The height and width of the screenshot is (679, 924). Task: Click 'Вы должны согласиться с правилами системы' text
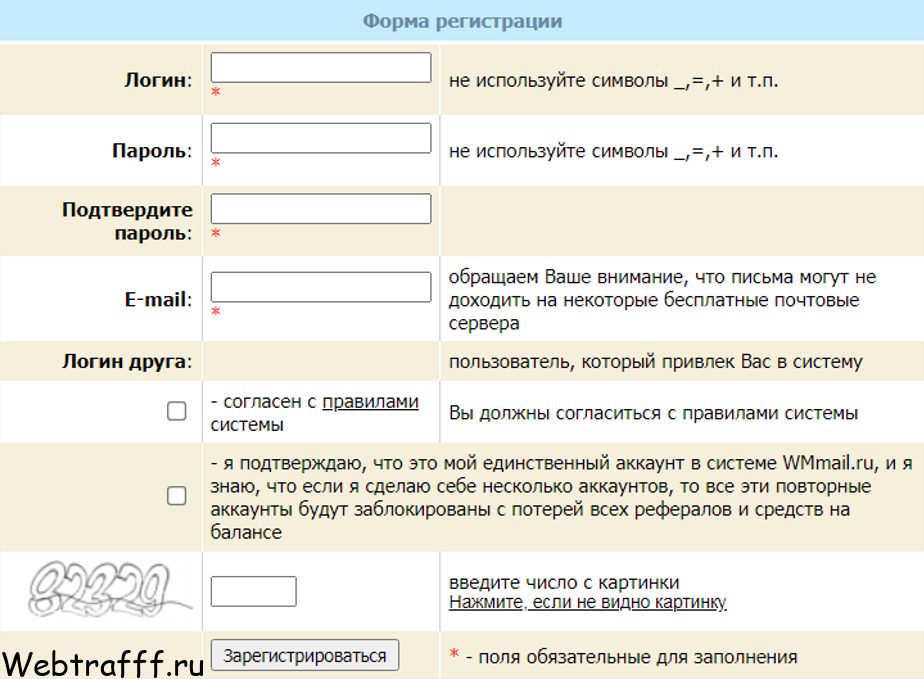tap(653, 413)
